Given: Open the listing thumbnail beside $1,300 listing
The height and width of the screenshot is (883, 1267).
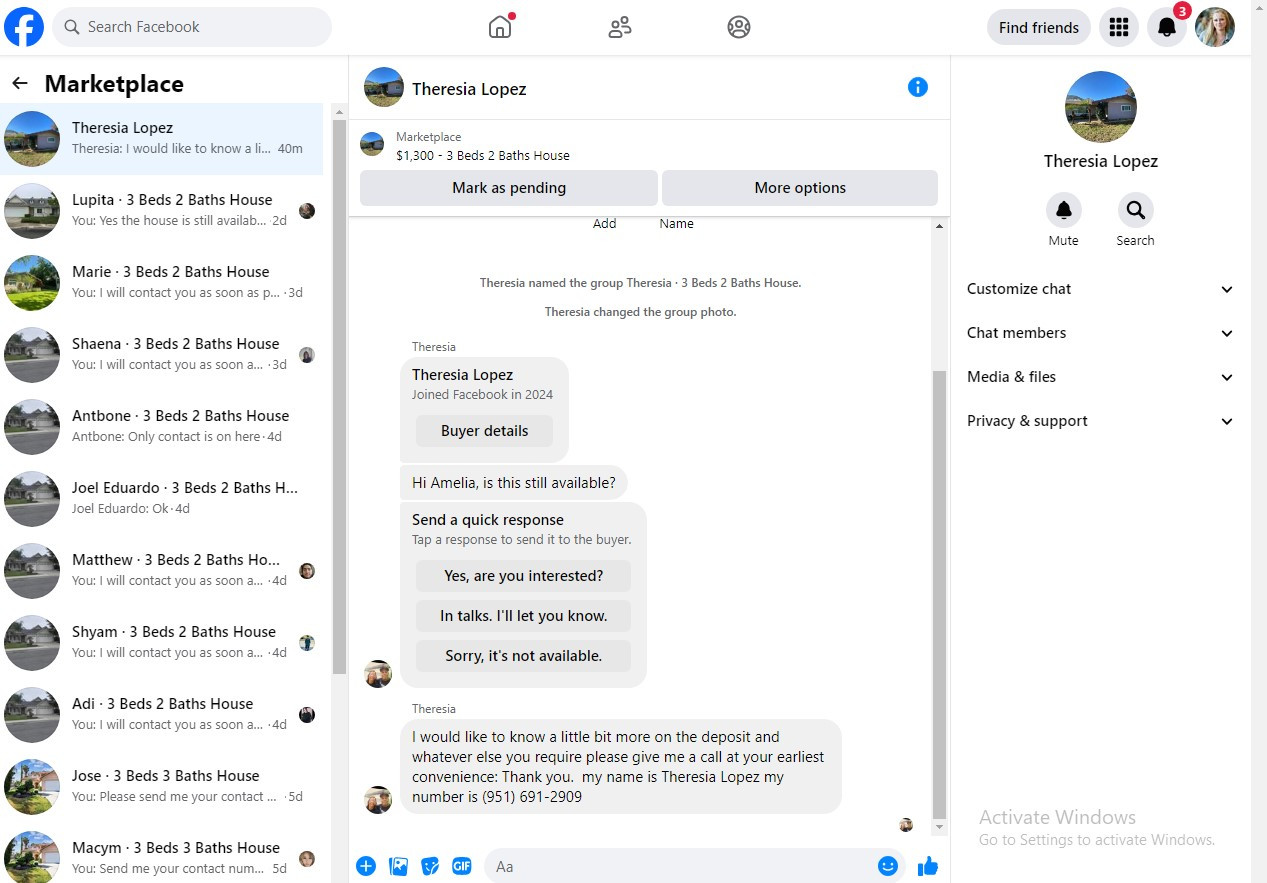Looking at the screenshot, I should point(372,145).
